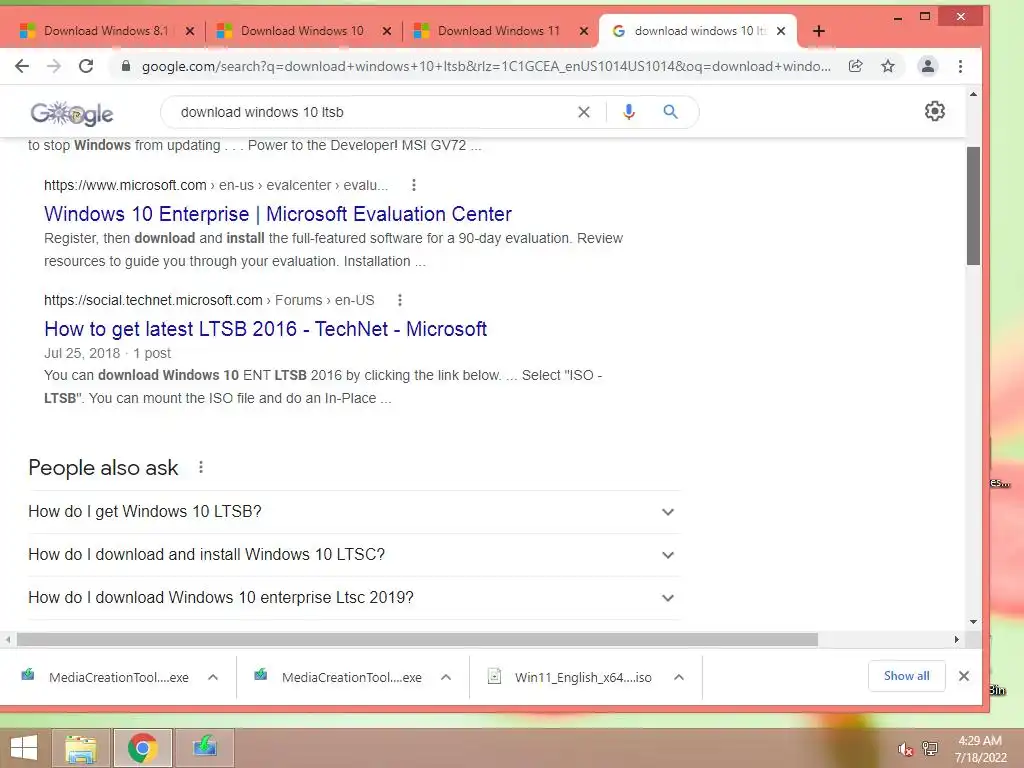1024x768 pixels.
Task: Open File Explorer from taskbar
Action: (81, 748)
